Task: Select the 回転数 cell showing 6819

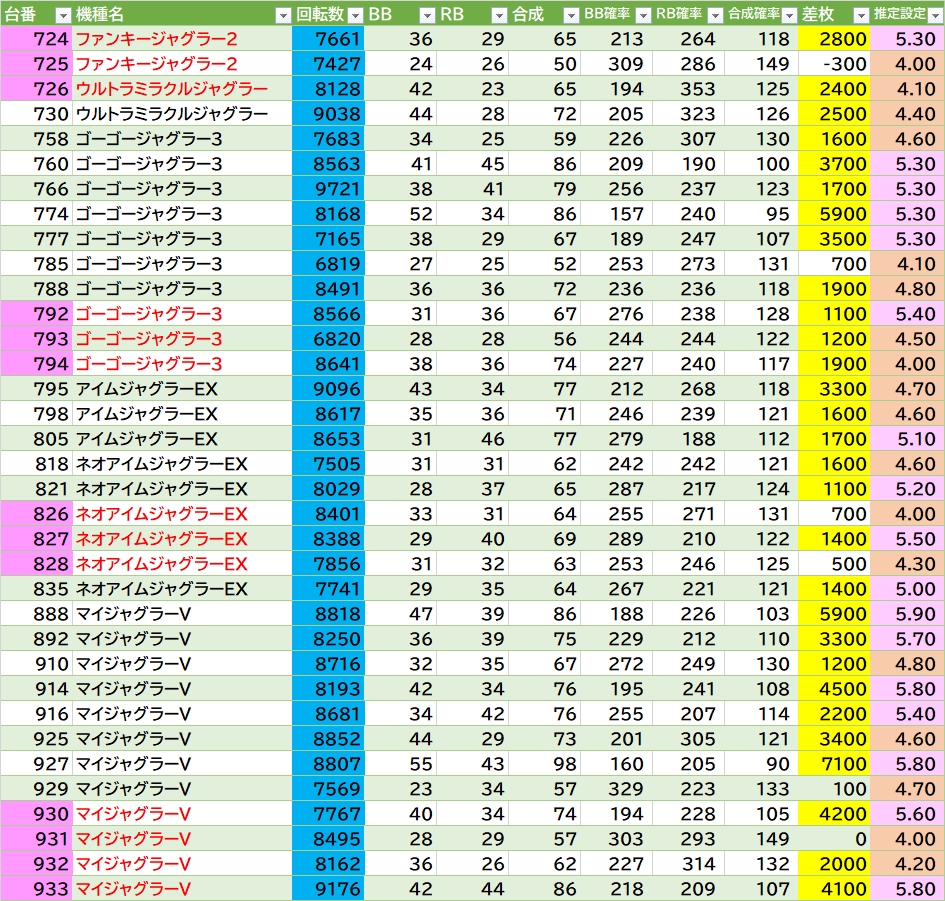Action: (x=328, y=264)
